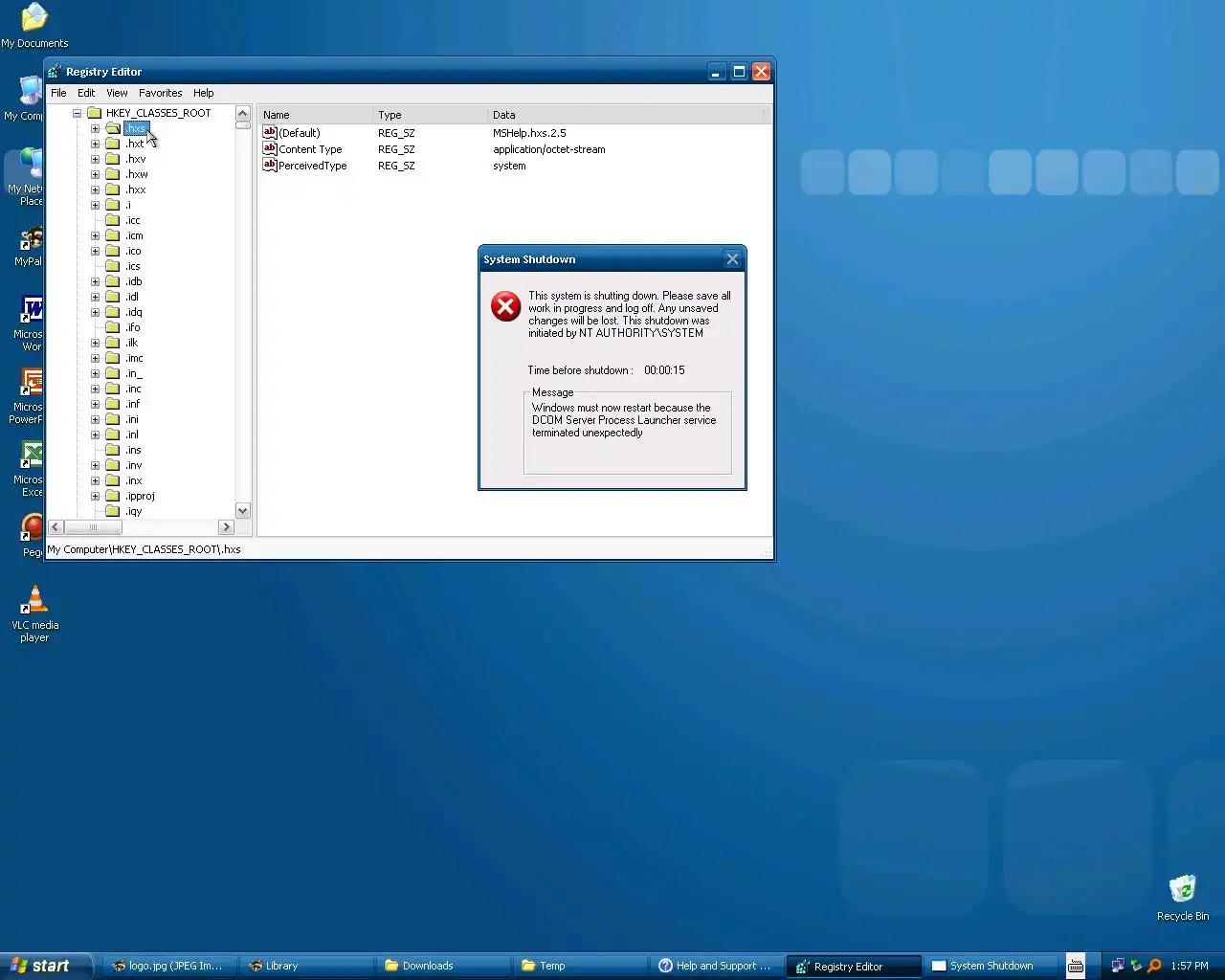Expand the .idb key node

click(95, 281)
